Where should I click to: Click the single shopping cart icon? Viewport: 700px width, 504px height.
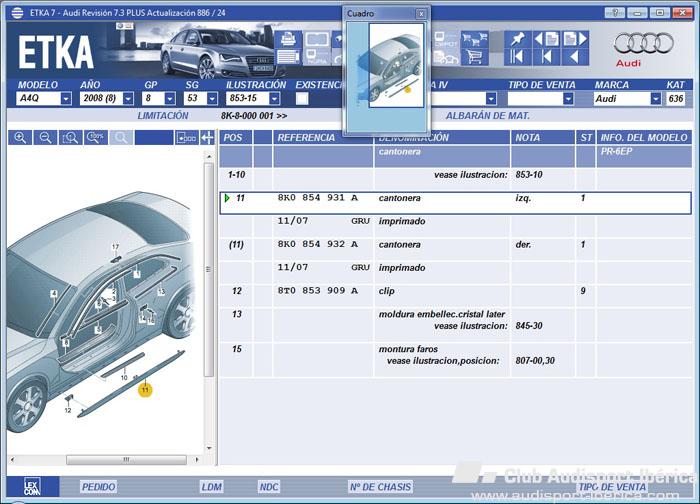tap(474, 57)
